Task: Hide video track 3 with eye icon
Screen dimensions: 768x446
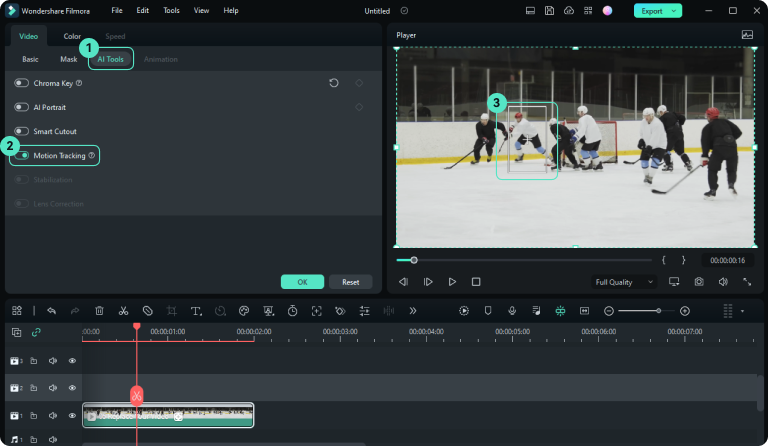Action: pos(72,361)
